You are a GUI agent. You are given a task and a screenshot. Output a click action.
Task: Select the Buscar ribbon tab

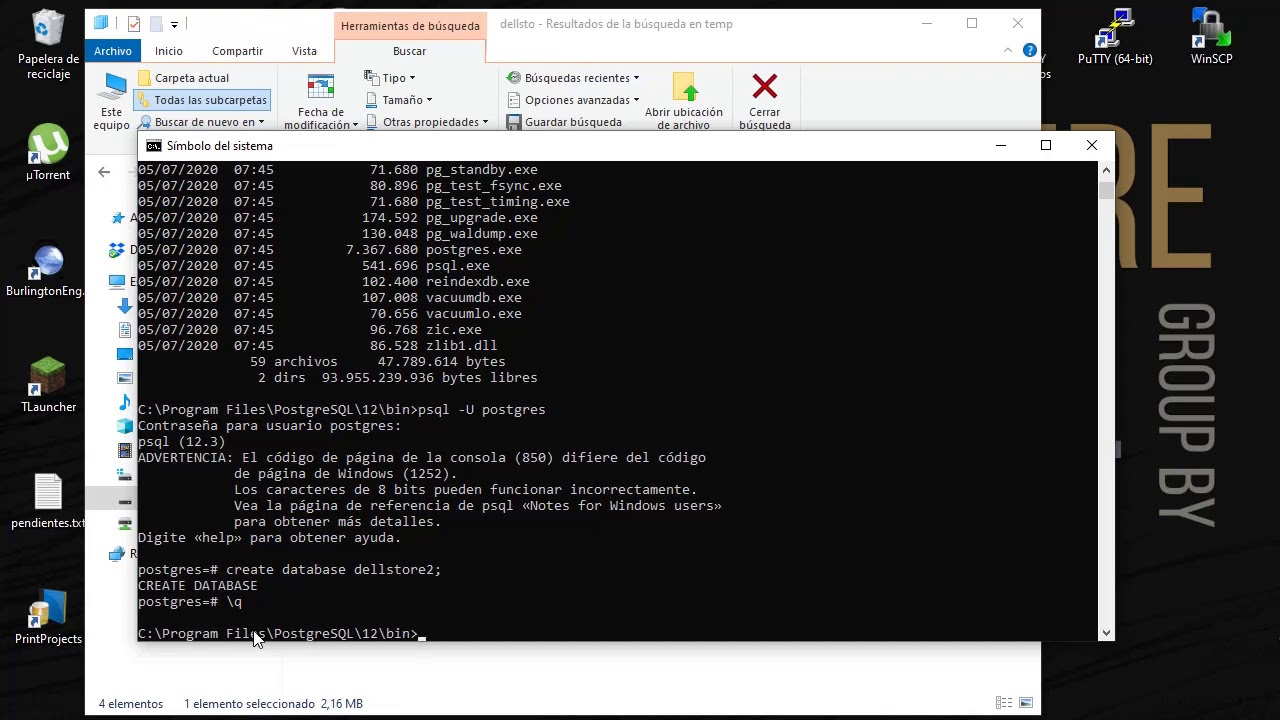click(x=409, y=51)
